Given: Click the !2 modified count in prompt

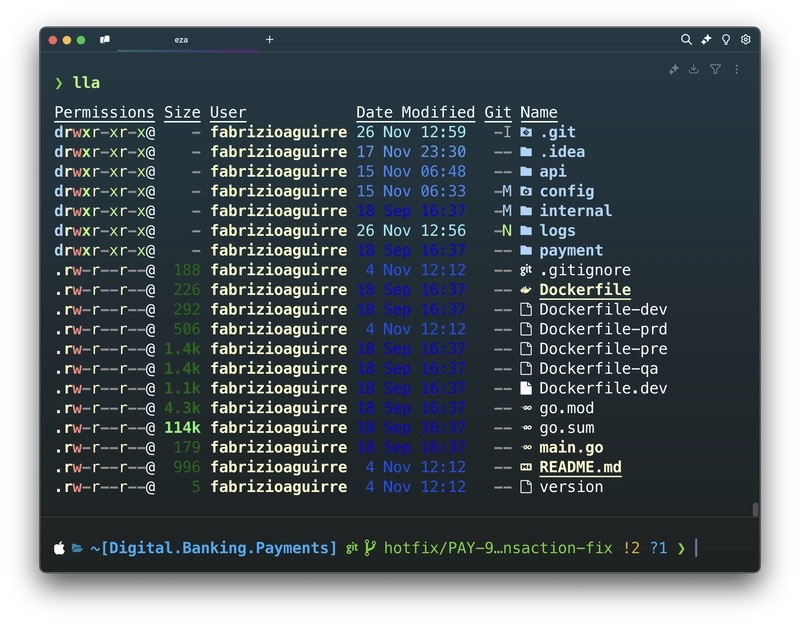Looking at the screenshot, I should pos(631,548).
